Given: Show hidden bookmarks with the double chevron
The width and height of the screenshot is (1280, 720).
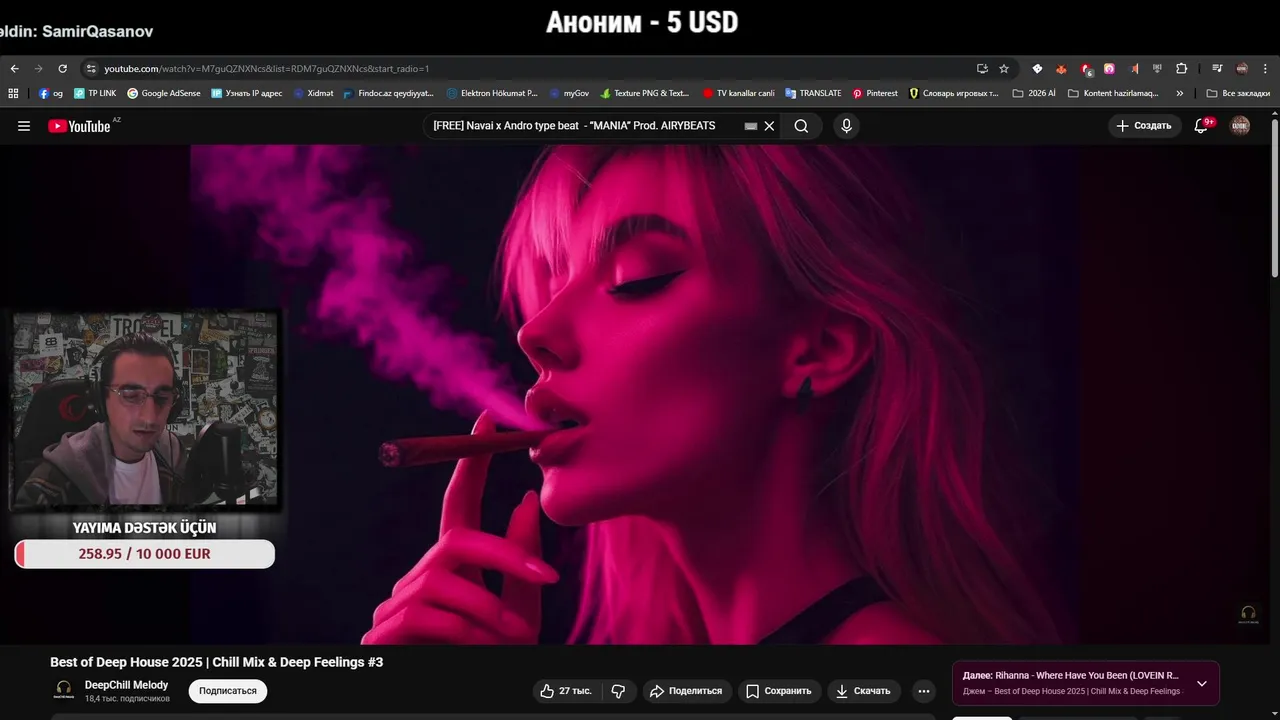Looking at the screenshot, I should (1180, 93).
